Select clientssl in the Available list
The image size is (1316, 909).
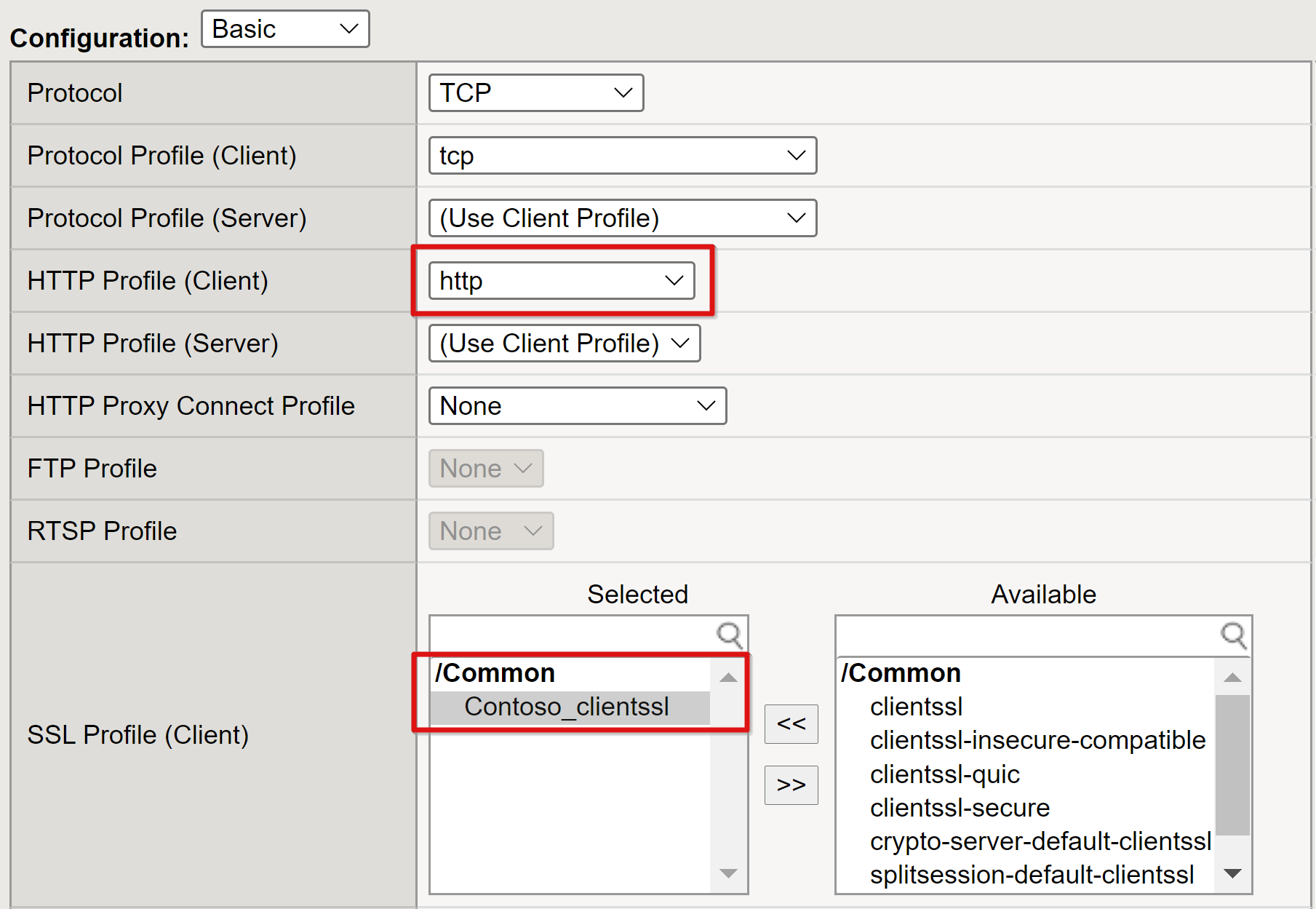point(915,706)
